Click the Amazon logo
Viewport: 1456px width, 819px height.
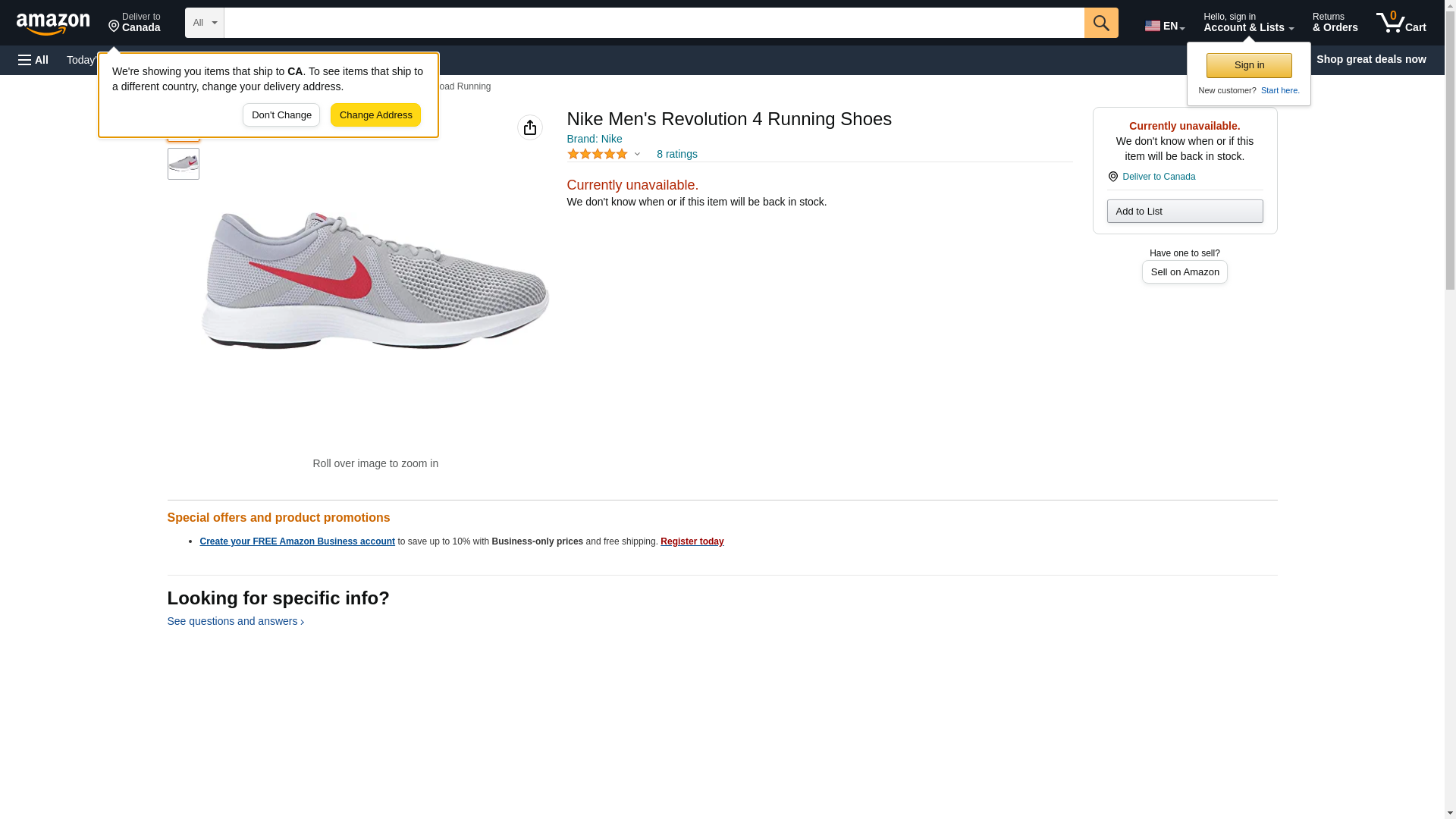53,24
